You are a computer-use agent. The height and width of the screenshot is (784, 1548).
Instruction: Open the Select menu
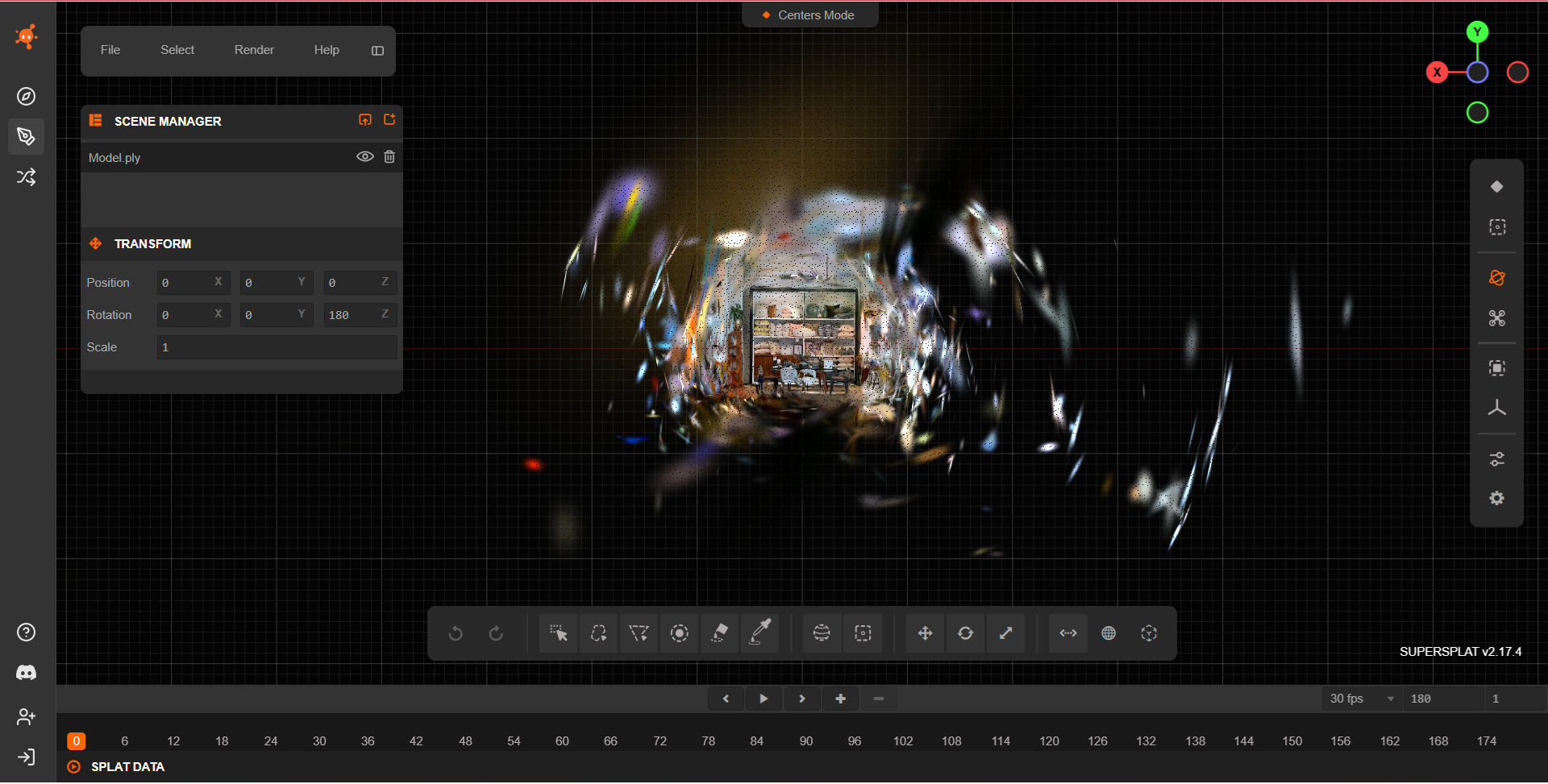click(x=177, y=50)
